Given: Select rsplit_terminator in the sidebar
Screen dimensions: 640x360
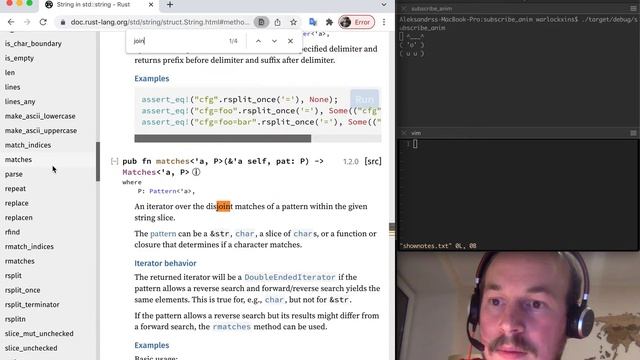Looking at the screenshot, I should click(32, 304).
